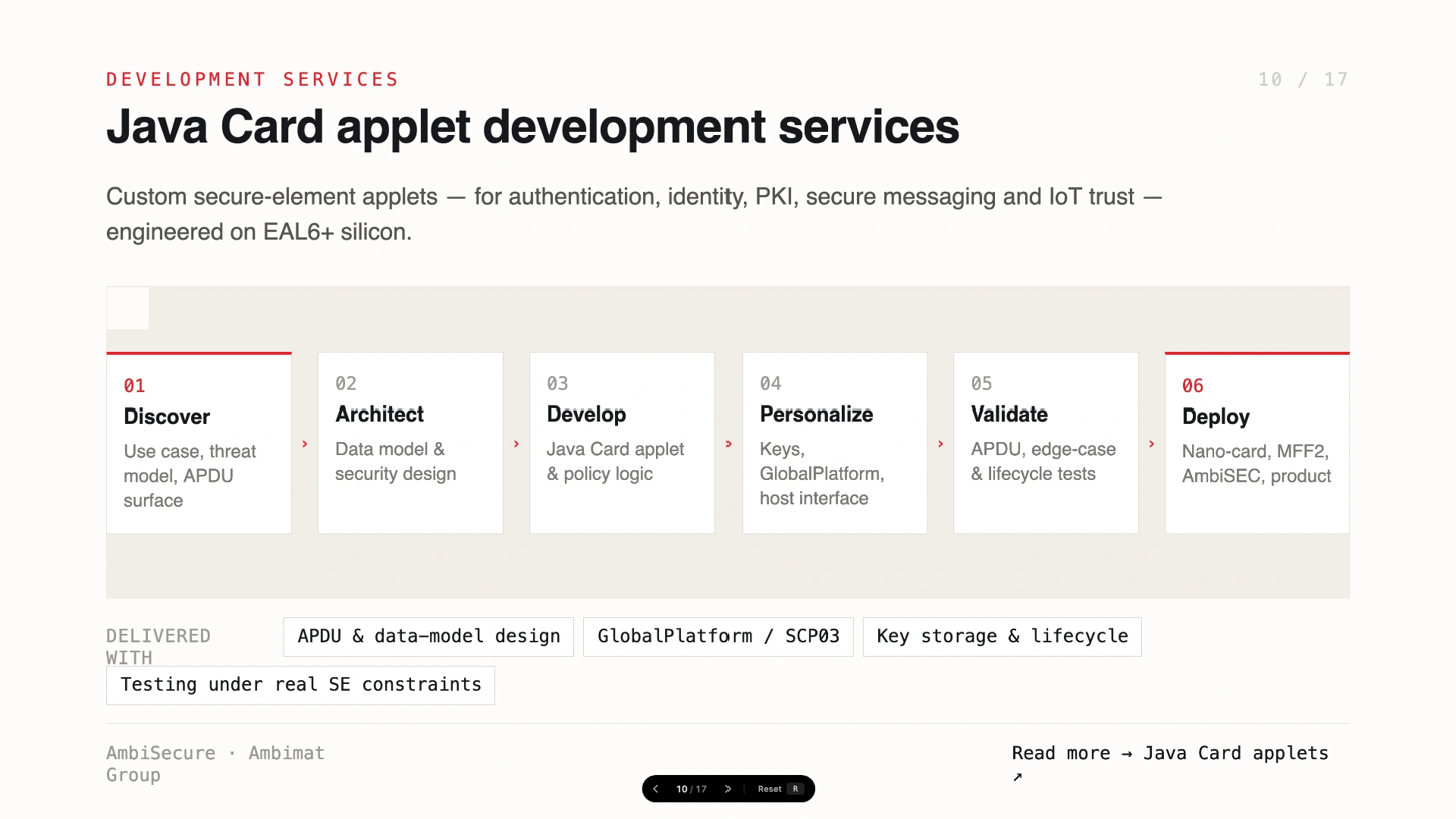1456x819 pixels.
Task: Open the Read more Java Card applets link
Action: pos(1170,764)
